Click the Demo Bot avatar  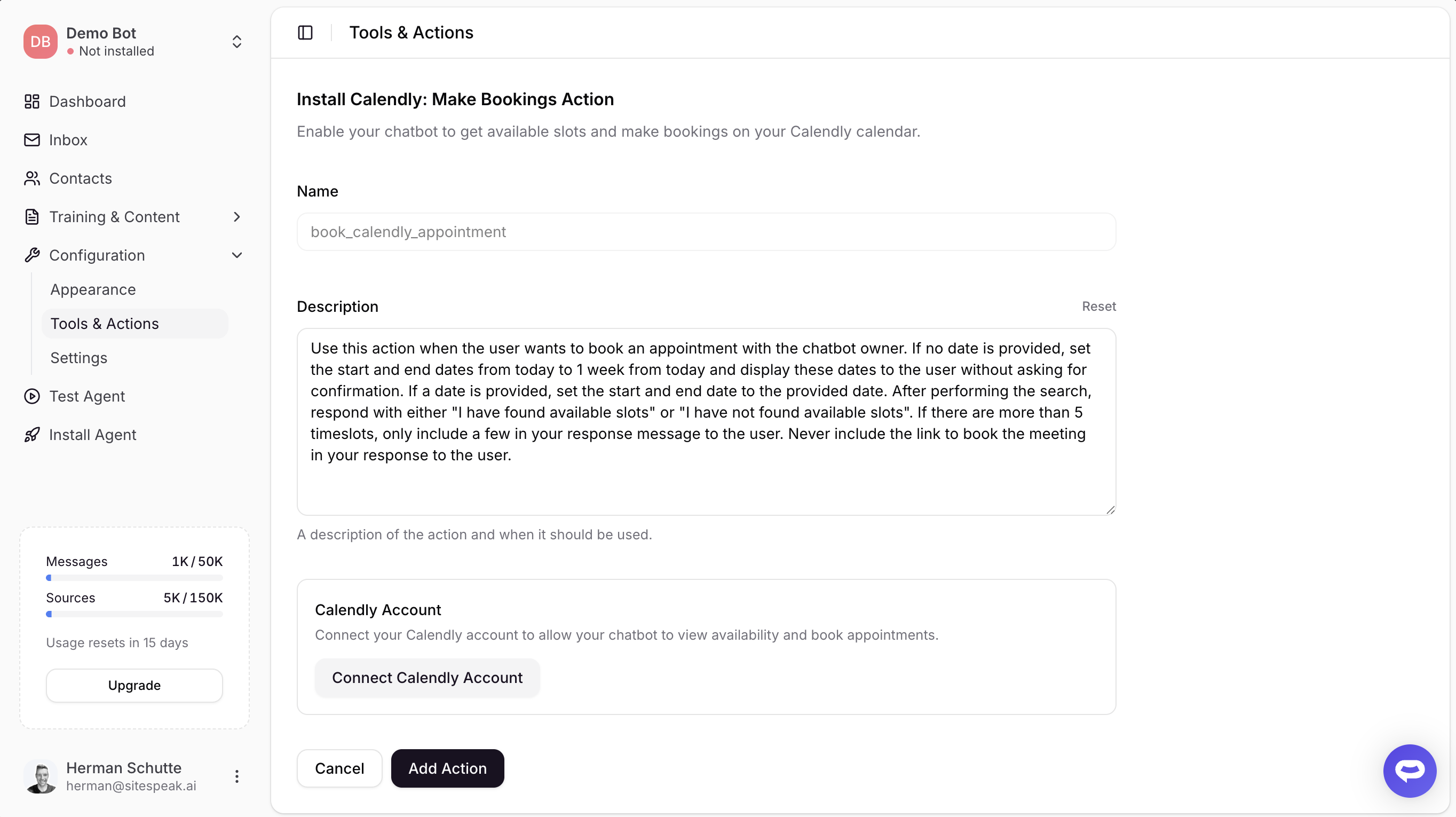pos(40,41)
